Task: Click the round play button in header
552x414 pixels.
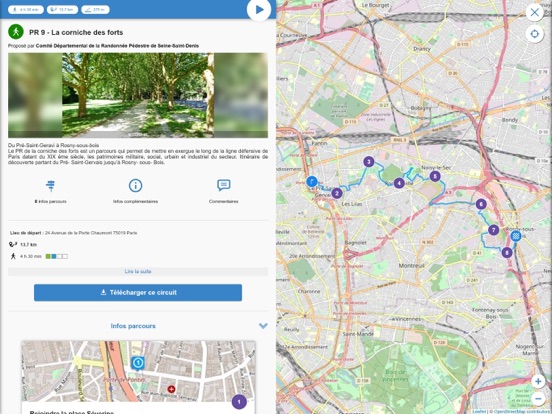Action: pos(259,10)
